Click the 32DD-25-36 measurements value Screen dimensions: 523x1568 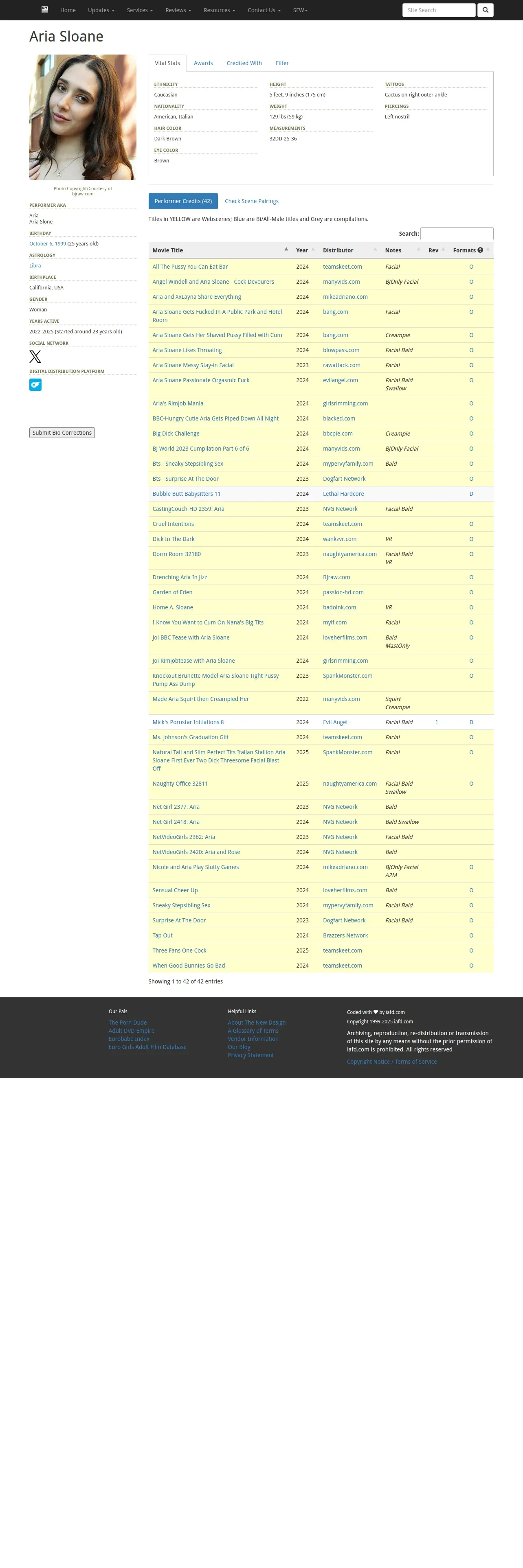[x=283, y=139]
